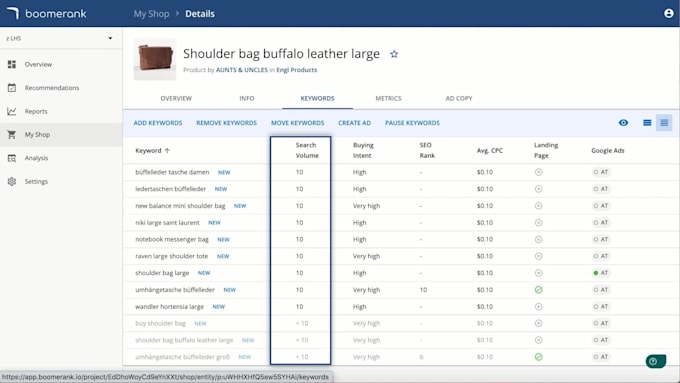This screenshot has width=680, height=383.
Task: Toggle Google Ads AT for notebook messenger bag
Action: pos(601,239)
